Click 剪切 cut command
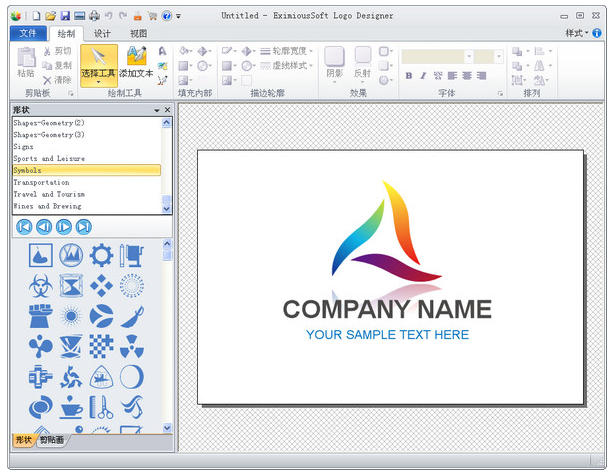 (57, 51)
